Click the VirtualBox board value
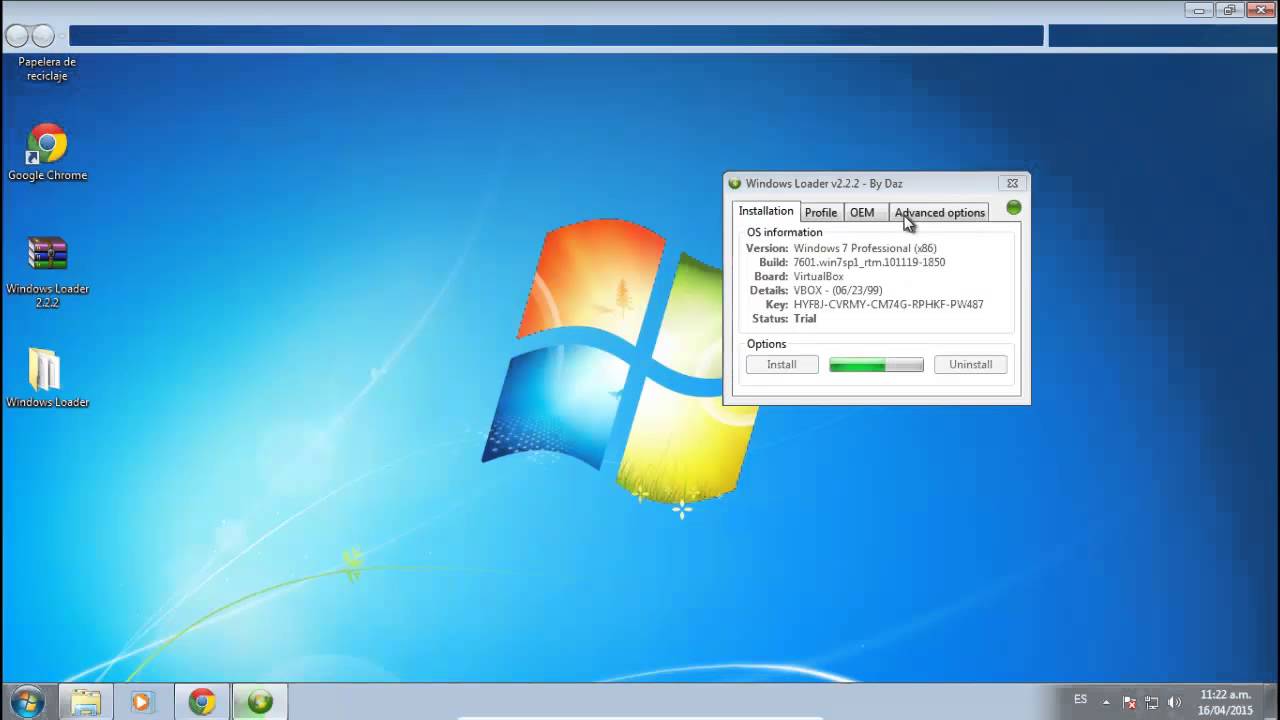The height and width of the screenshot is (720, 1280). 818,276
